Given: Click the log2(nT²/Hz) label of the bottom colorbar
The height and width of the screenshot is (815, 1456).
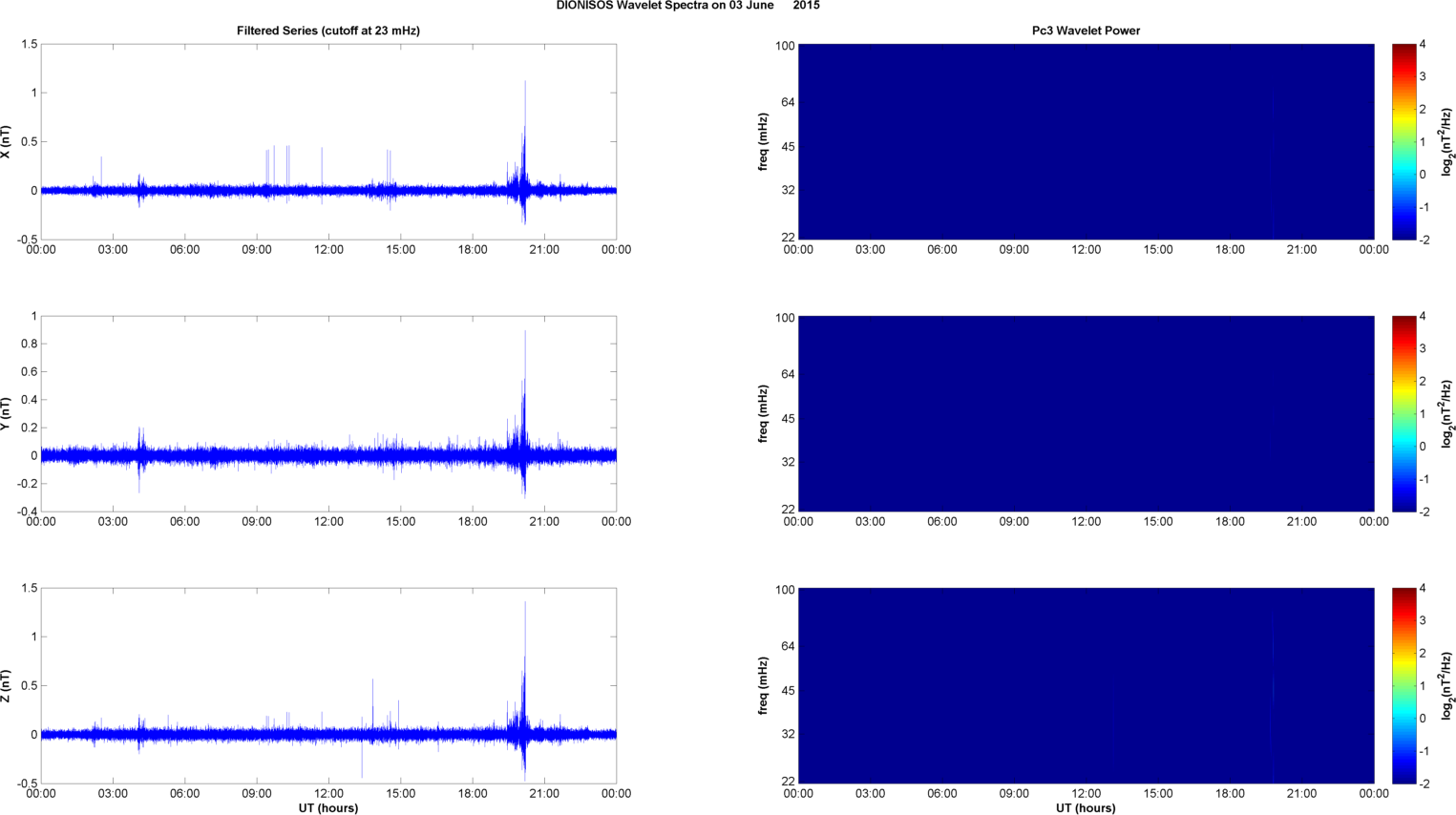Looking at the screenshot, I should point(1446,686).
